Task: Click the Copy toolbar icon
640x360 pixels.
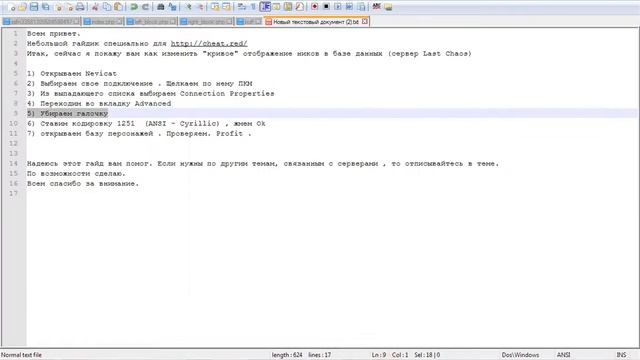Action: click(107, 7)
